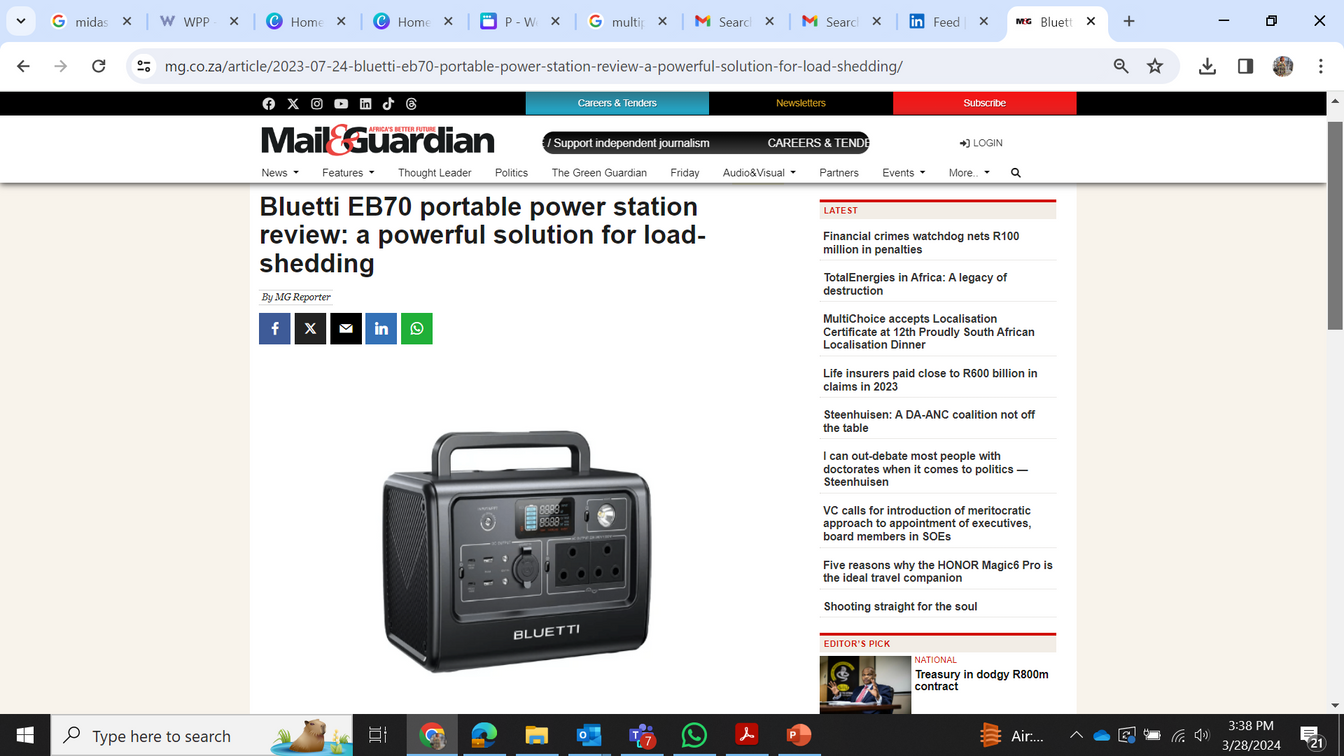Viewport: 1344px width, 756px height.
Task: Click the Treasury article thumbnail image
Action: tap(865, 685)
